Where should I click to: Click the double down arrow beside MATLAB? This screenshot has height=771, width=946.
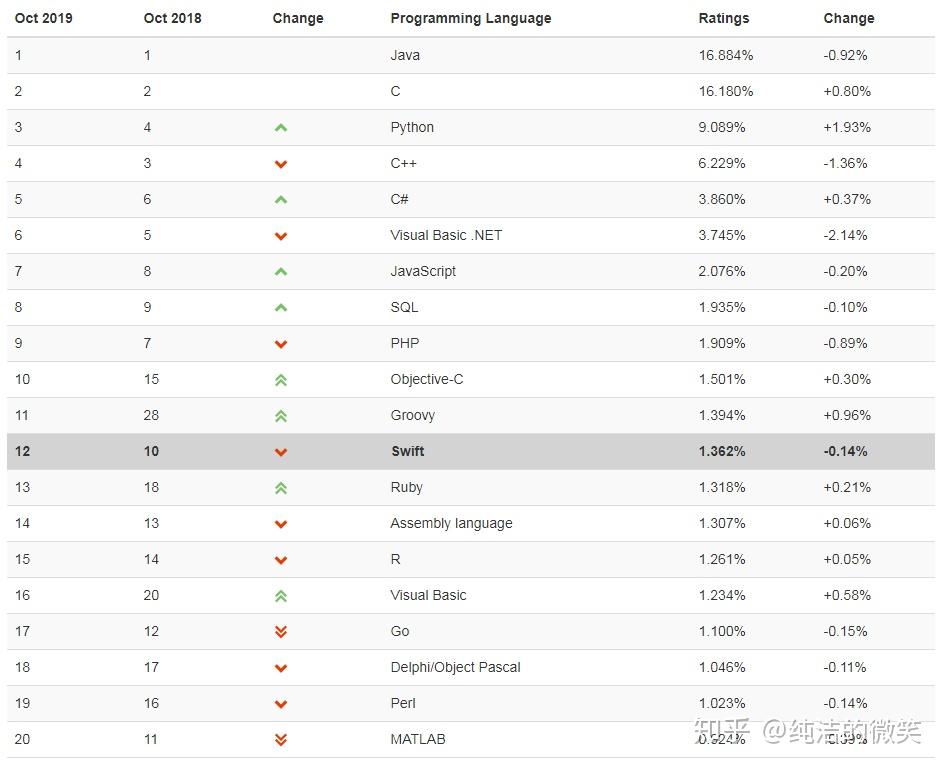click(x=281, y=740)
